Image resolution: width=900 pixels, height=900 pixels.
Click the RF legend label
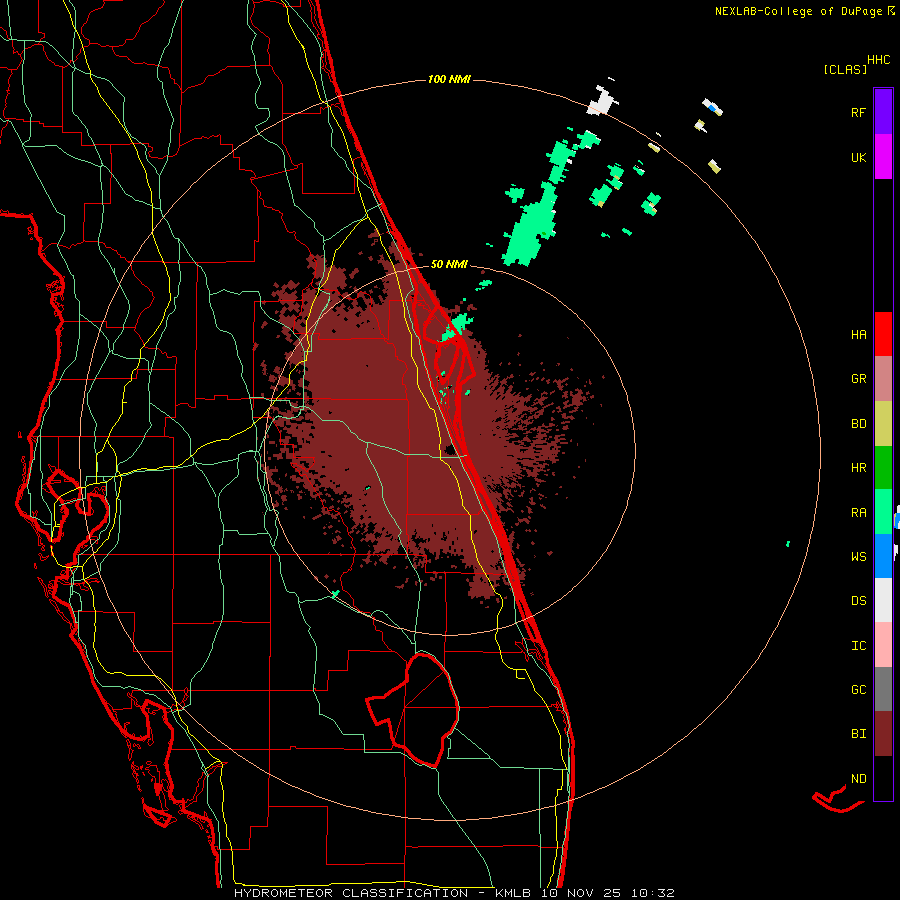(859, 112)
